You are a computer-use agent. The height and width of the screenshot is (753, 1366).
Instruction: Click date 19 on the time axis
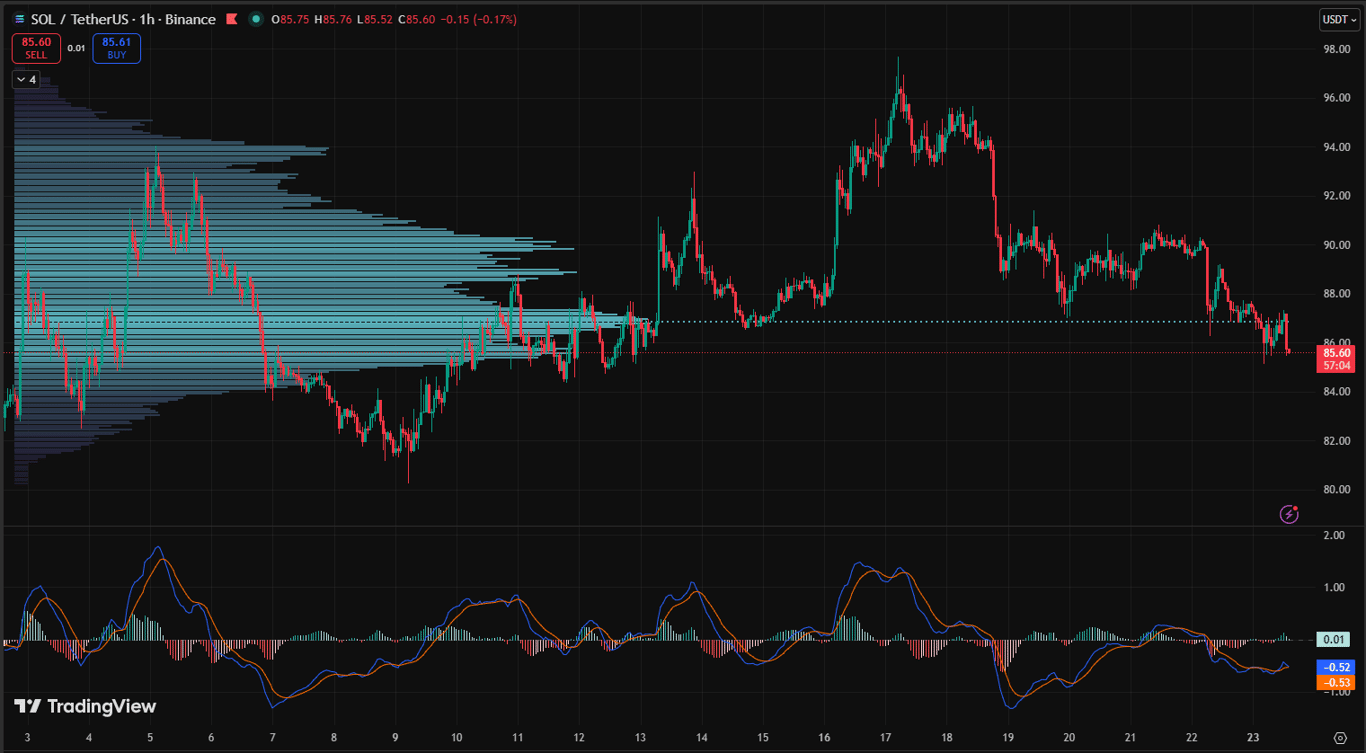tap(1008, 738)
